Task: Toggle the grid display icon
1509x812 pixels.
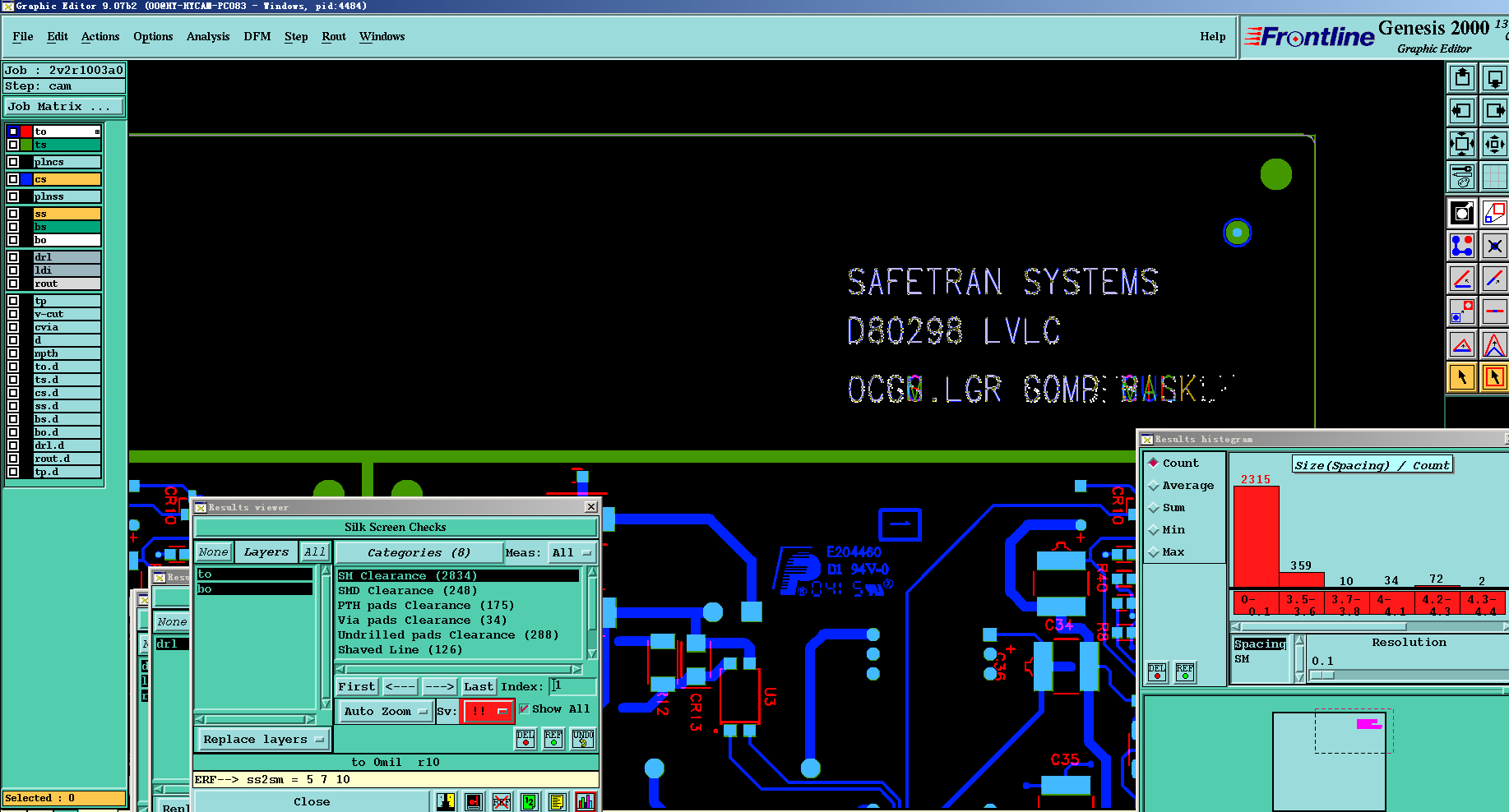Action: pos(1494,176)
